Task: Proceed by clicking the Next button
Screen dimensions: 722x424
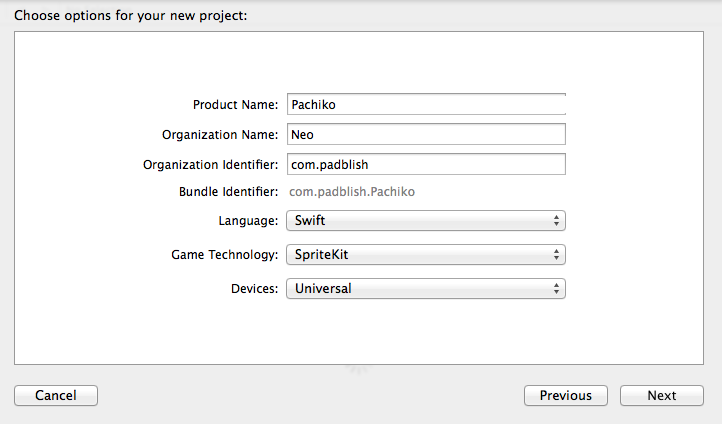Action: tap(661, 395)
